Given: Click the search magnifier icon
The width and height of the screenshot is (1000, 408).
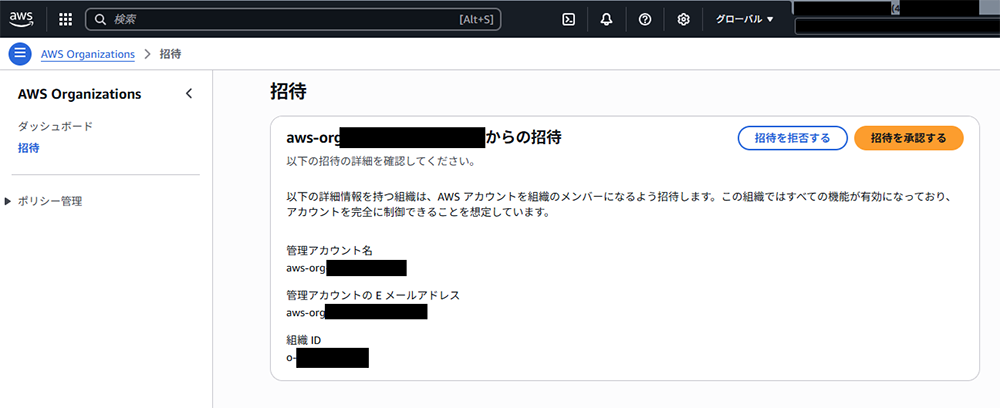Looking at the screenshot, I should (100, 19).
